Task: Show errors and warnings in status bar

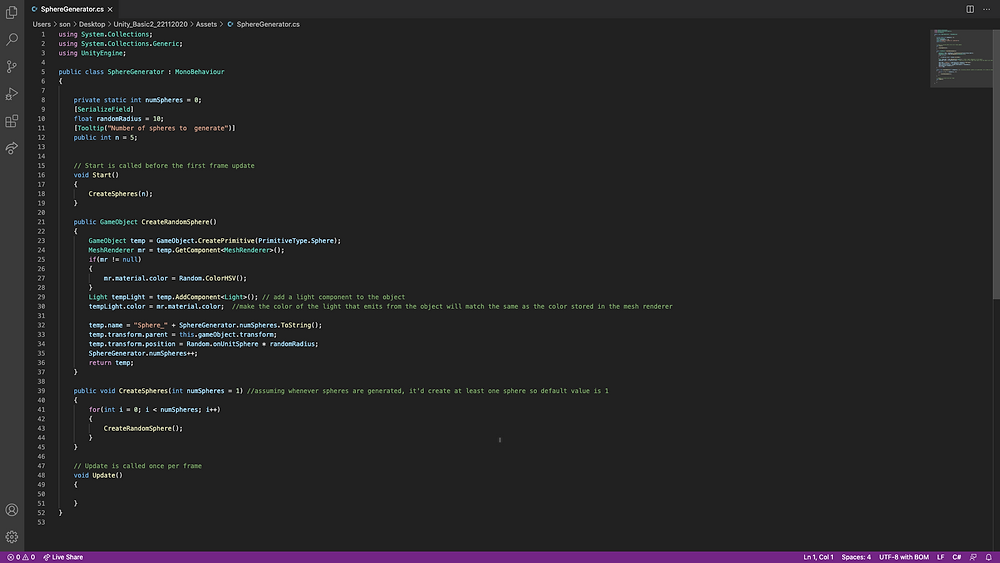Action: pyautogui.click(x=20, y=557)
